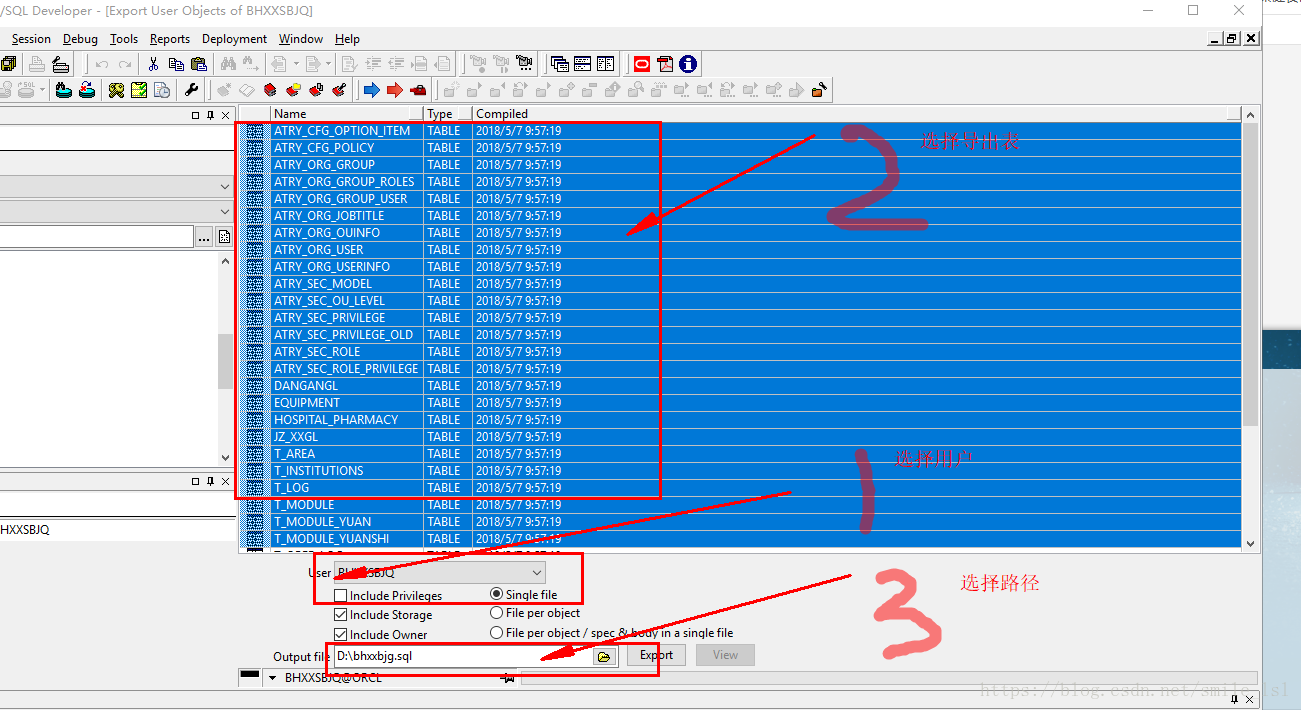Open the Window menu

pos(301,39)
